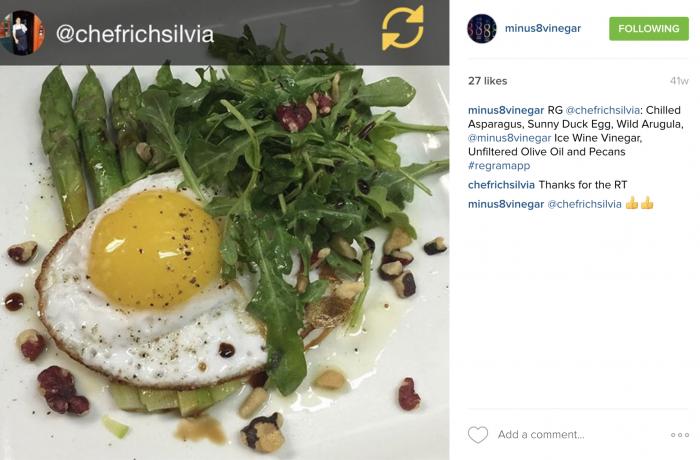Click @chefrichsilvia overlay text on photo
Screen dimensions: 700x460
tap(135, 34)
